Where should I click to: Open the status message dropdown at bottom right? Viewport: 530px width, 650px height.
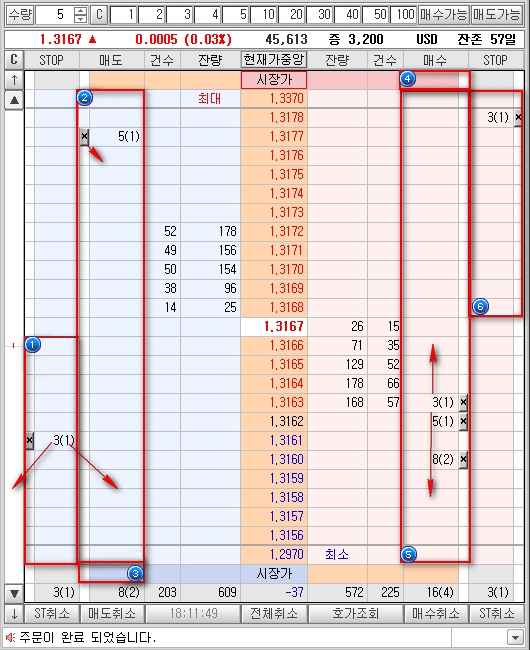click(x=515, y=637)
